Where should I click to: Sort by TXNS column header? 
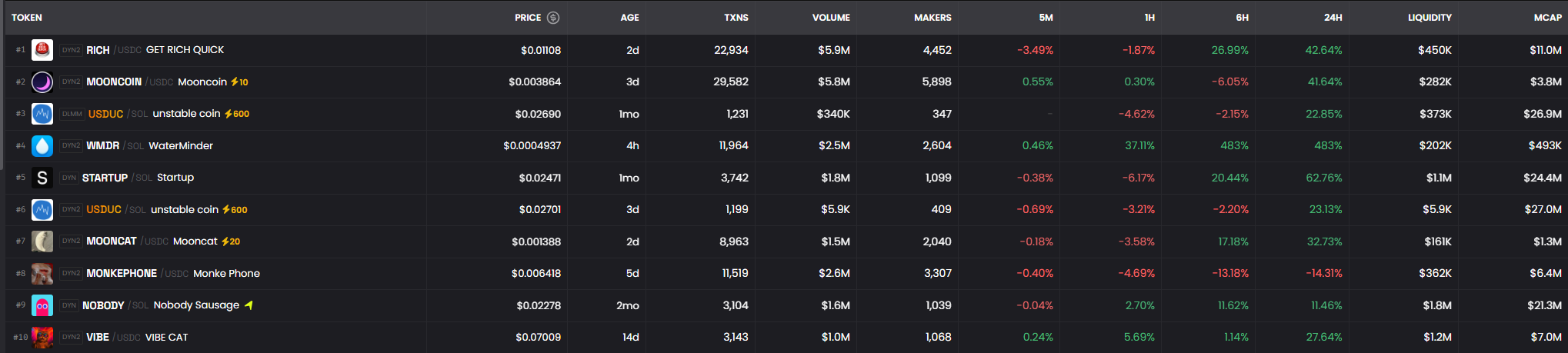[736, 17]
